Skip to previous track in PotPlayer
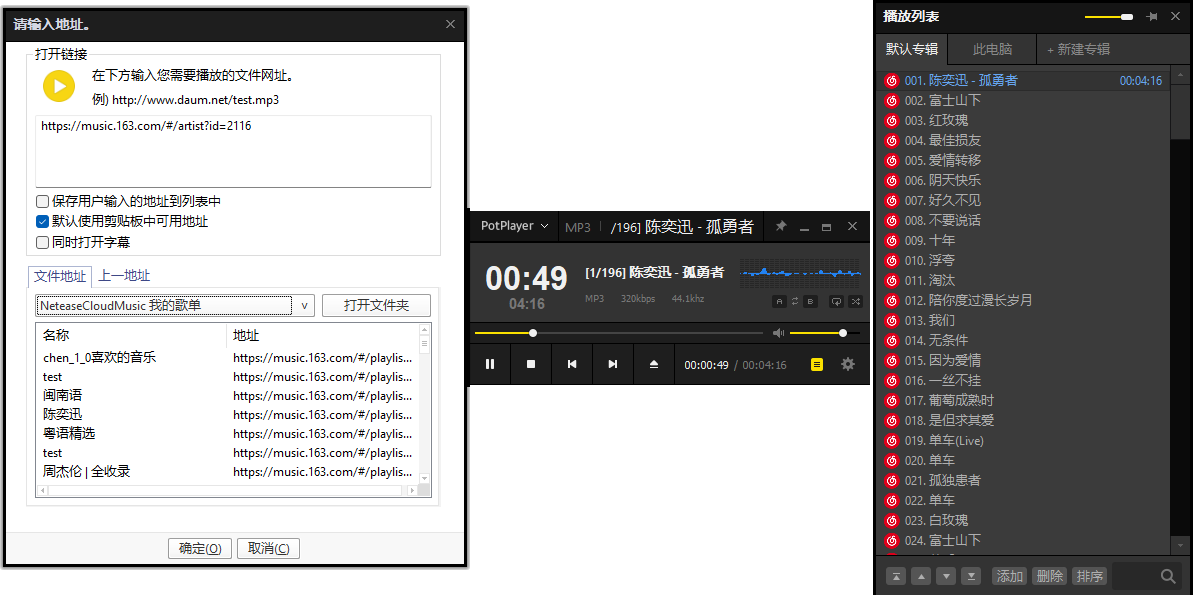The width and height of the screenshot is (1193, 595). (572, 364)
